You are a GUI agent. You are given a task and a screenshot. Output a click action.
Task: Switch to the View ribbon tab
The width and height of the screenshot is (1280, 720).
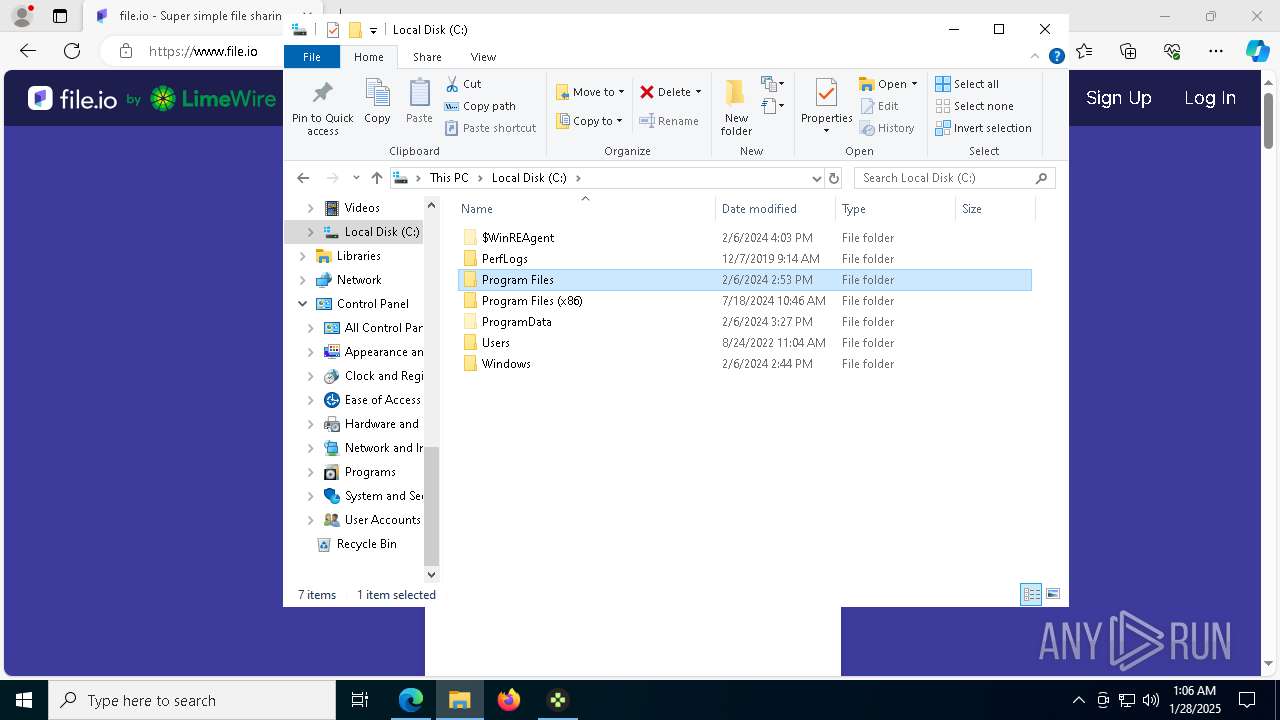[483, 57]
